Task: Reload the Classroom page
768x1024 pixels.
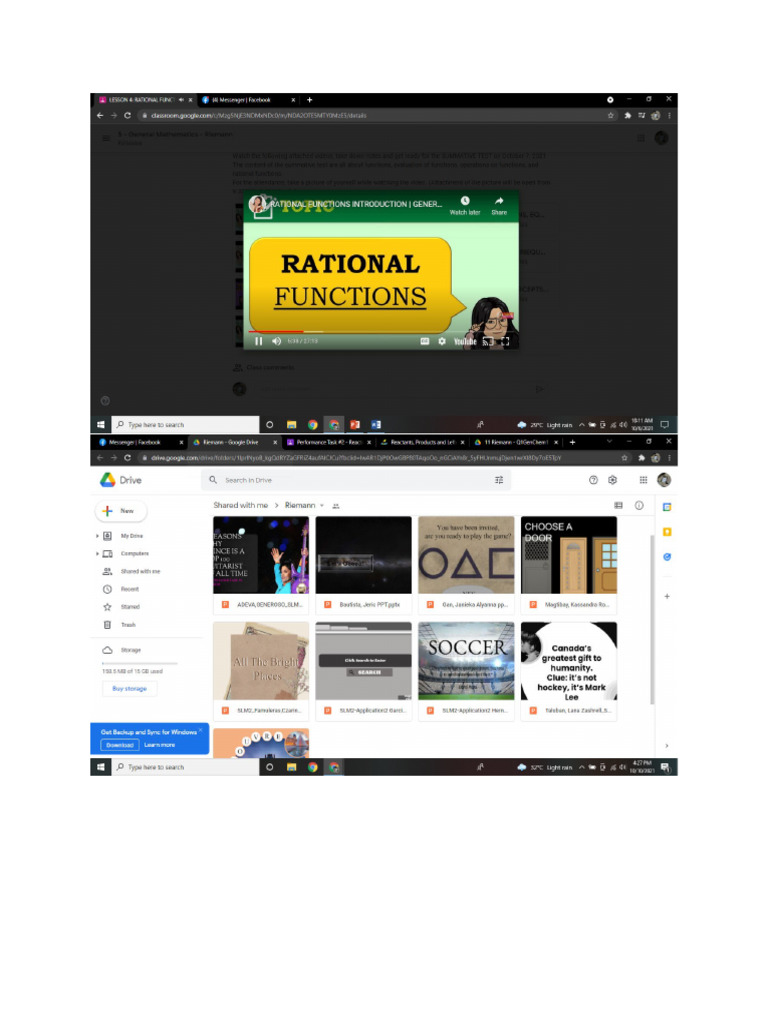Action: point(127,116)
